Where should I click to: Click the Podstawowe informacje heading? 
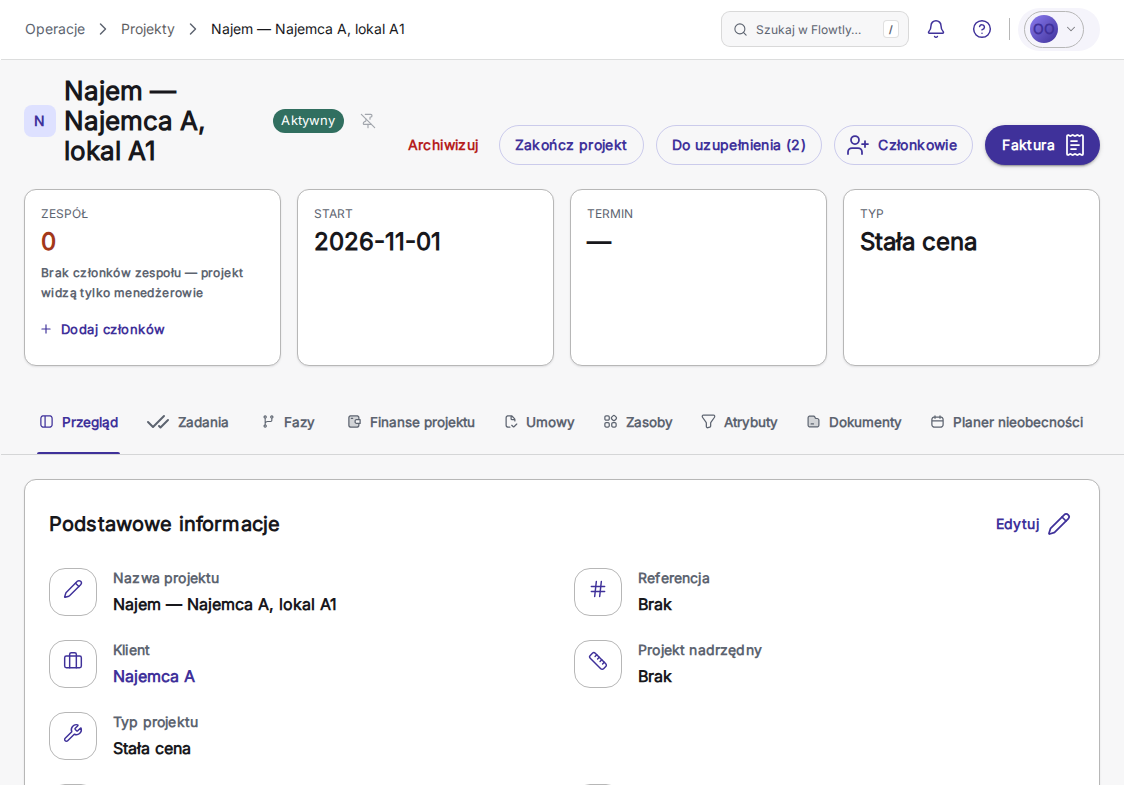tap(164, 524)
